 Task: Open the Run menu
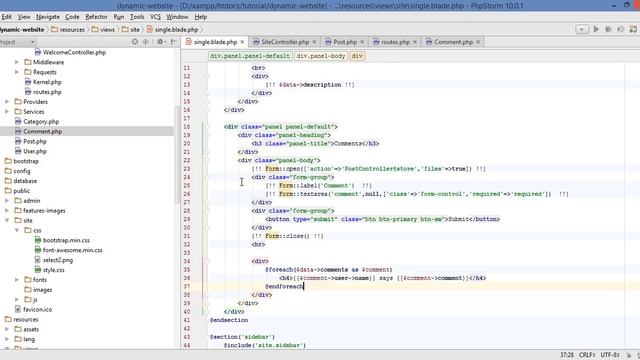(119, 17)
